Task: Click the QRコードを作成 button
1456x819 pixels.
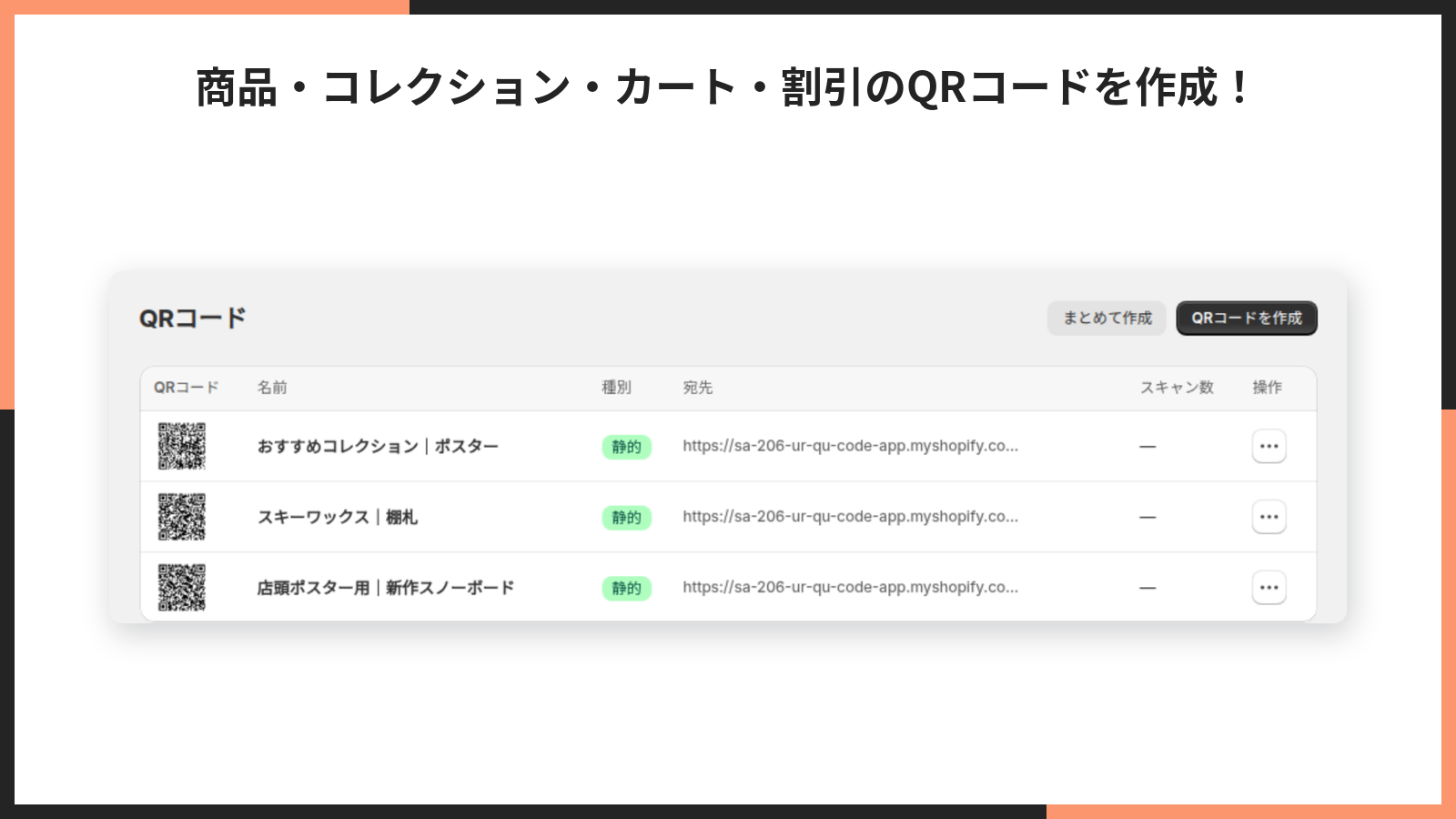Action: click(1247, 318)
